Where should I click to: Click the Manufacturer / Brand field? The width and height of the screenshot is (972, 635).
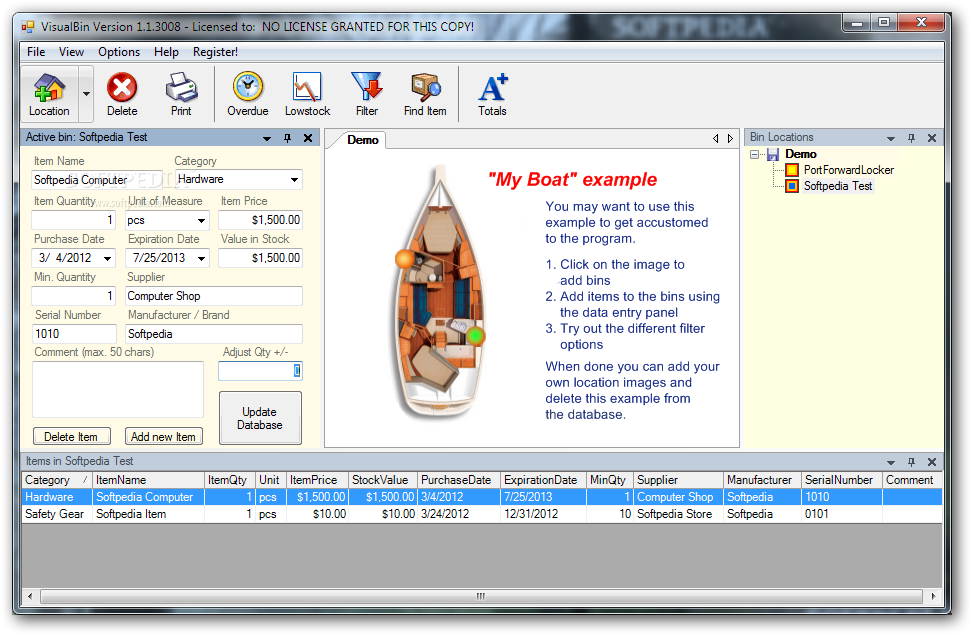[x=214, y=334]
